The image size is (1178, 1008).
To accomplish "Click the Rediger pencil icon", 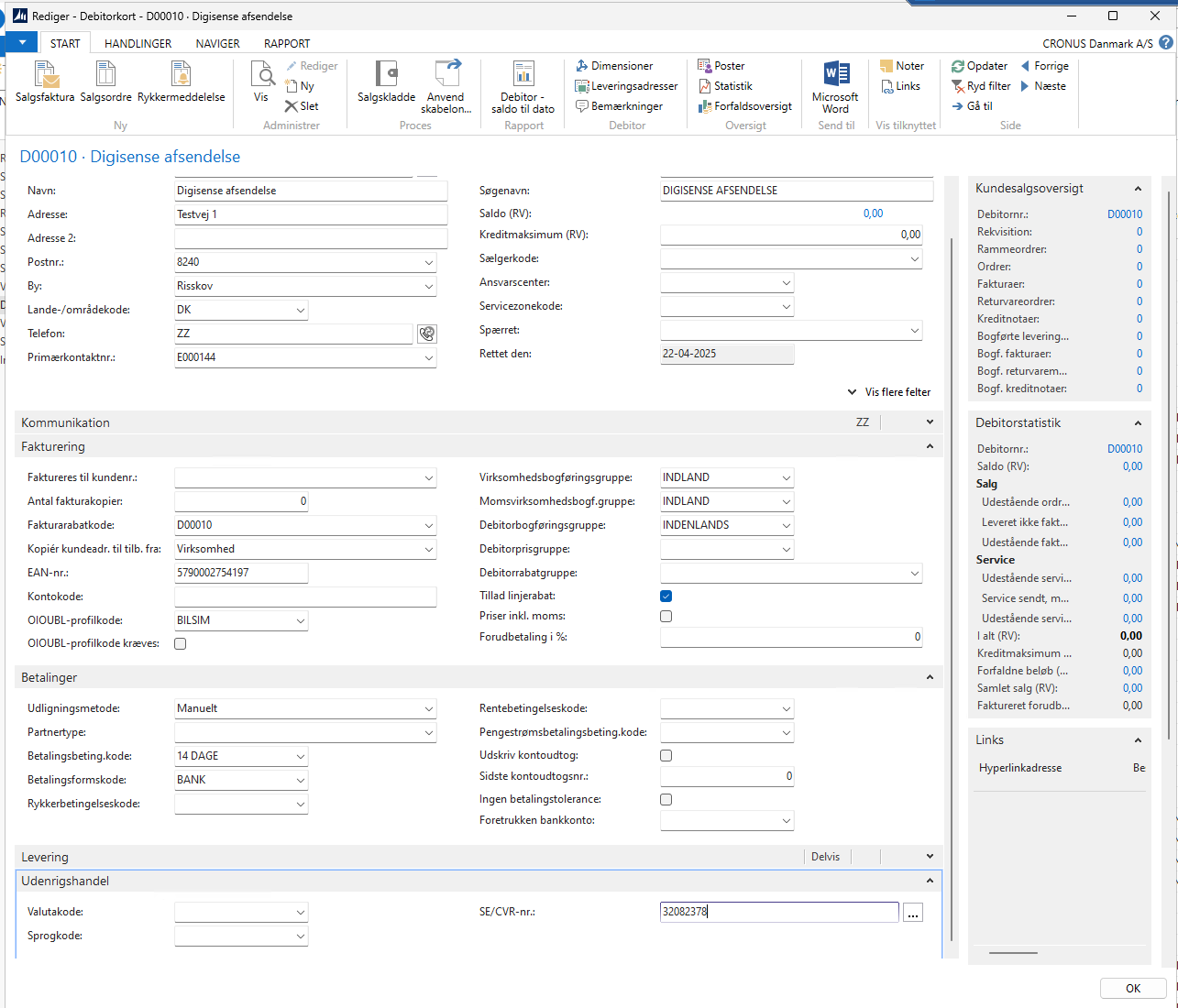I will coord(292,66).
